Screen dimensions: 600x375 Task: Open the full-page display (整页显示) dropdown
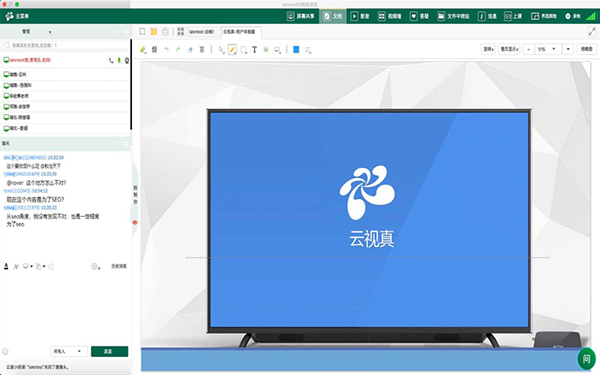509,49
